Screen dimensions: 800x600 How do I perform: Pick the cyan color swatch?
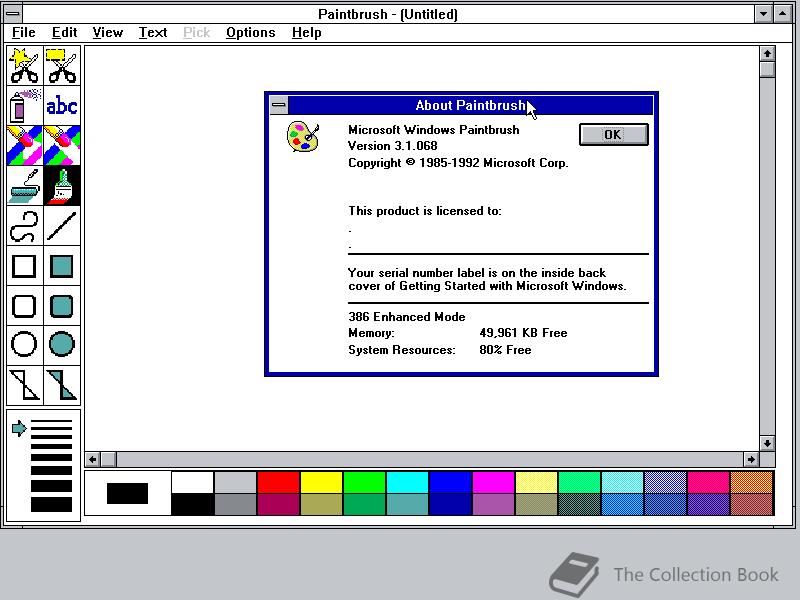(x=407, y=482)
